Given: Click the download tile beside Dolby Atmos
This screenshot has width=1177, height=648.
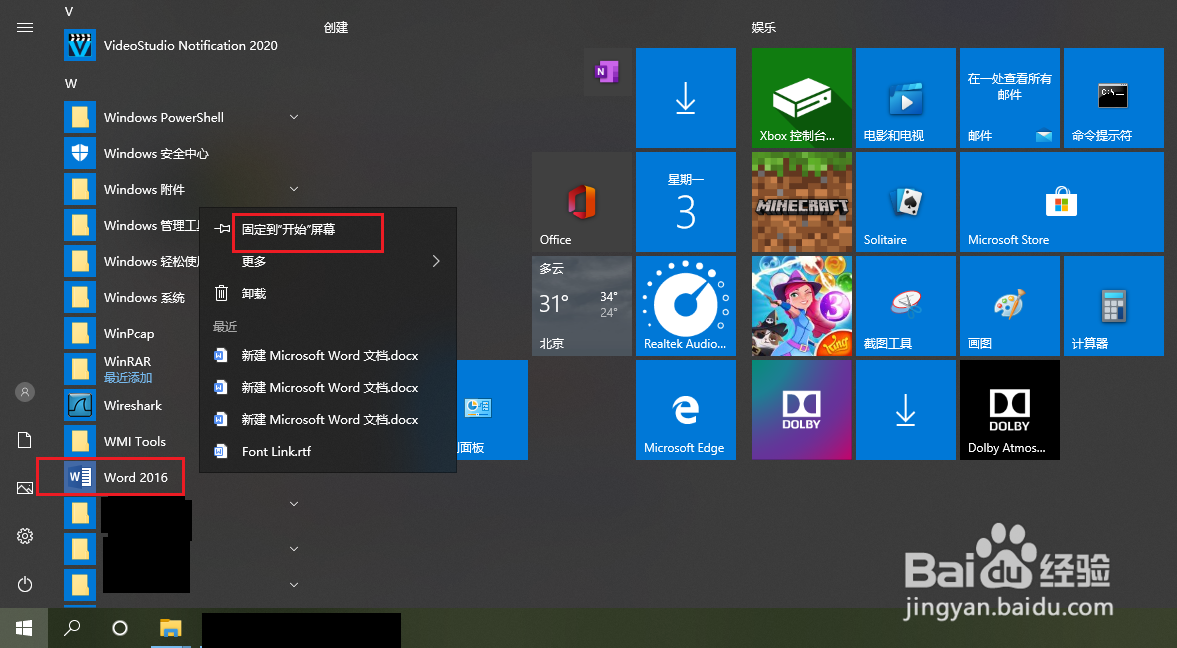Looking at the screenshot, I should (906, 410).
